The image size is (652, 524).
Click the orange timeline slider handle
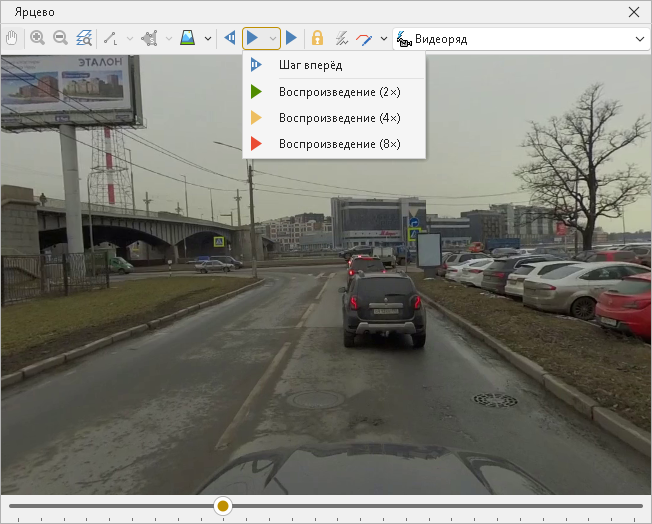pyautogui.click(x=223, y=506)
